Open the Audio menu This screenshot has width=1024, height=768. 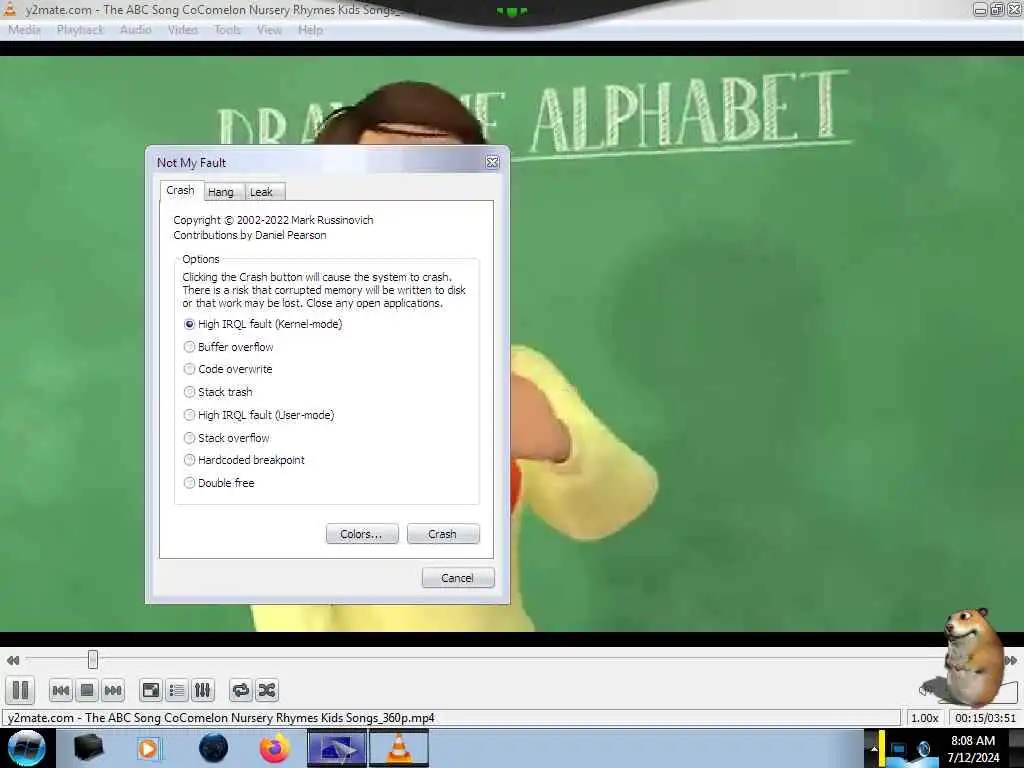point(135,29)
